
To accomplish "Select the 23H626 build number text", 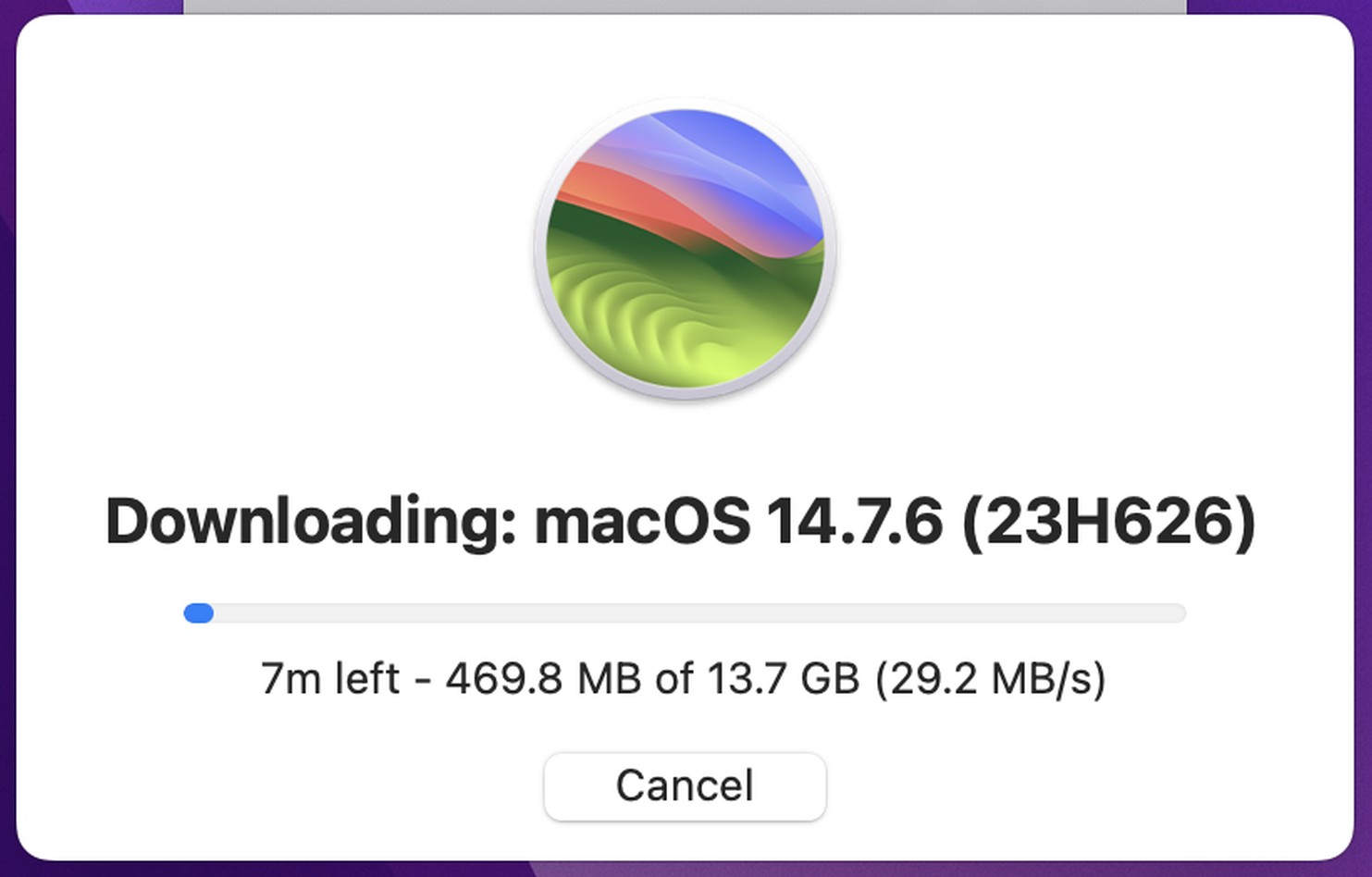I will 1109,522.
